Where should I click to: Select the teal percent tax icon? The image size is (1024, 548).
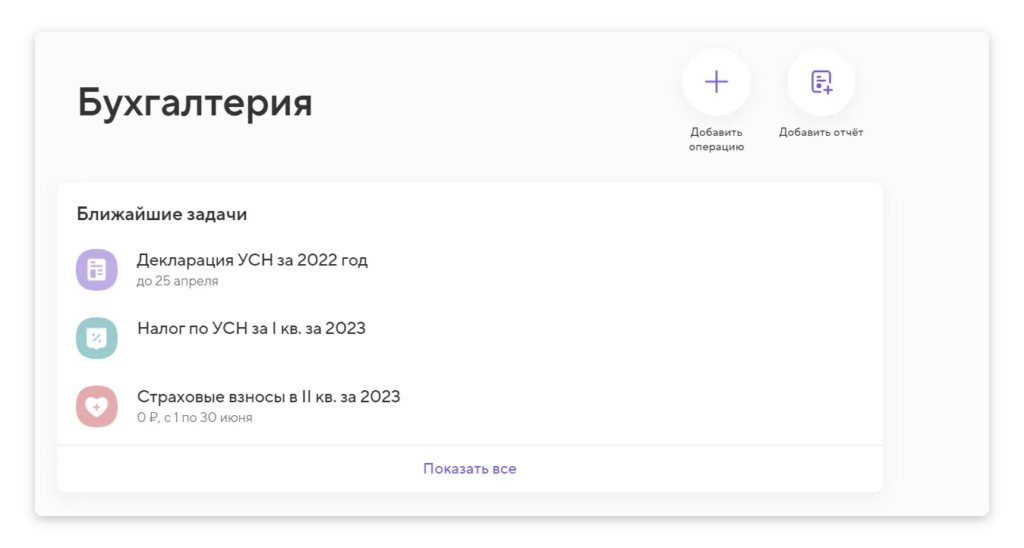tap(97, 338)
